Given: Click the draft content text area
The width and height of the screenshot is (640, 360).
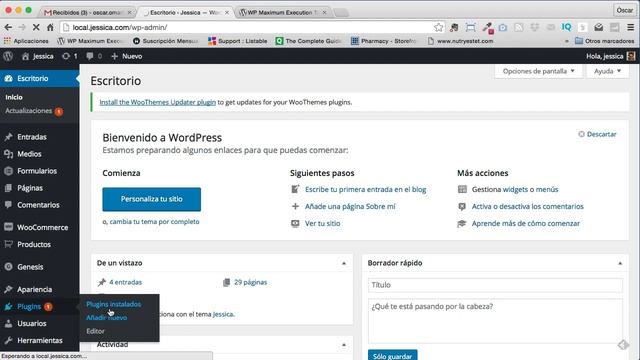Looking at the screenshot, I should [x=495, y=321].
